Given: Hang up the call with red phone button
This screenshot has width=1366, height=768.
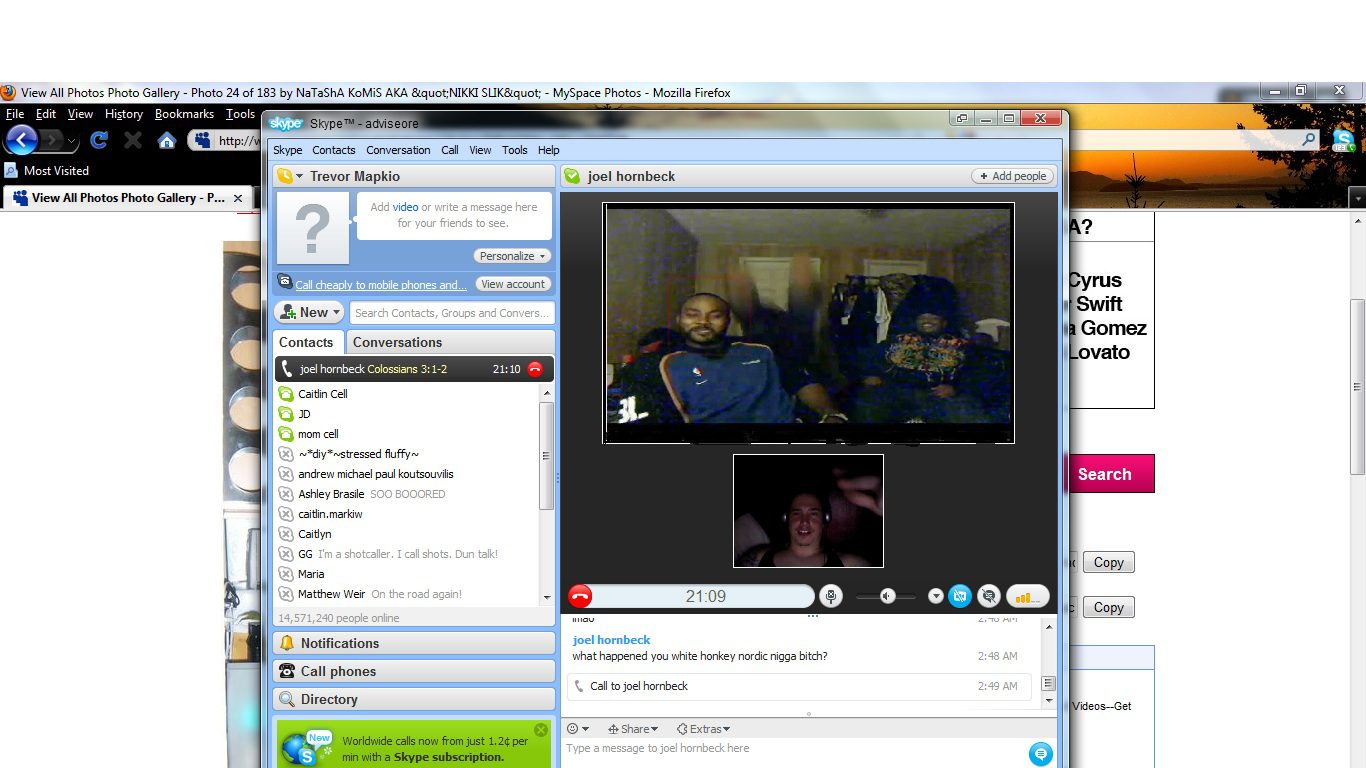Looking at the screenshot, I should tap(580, 597).
